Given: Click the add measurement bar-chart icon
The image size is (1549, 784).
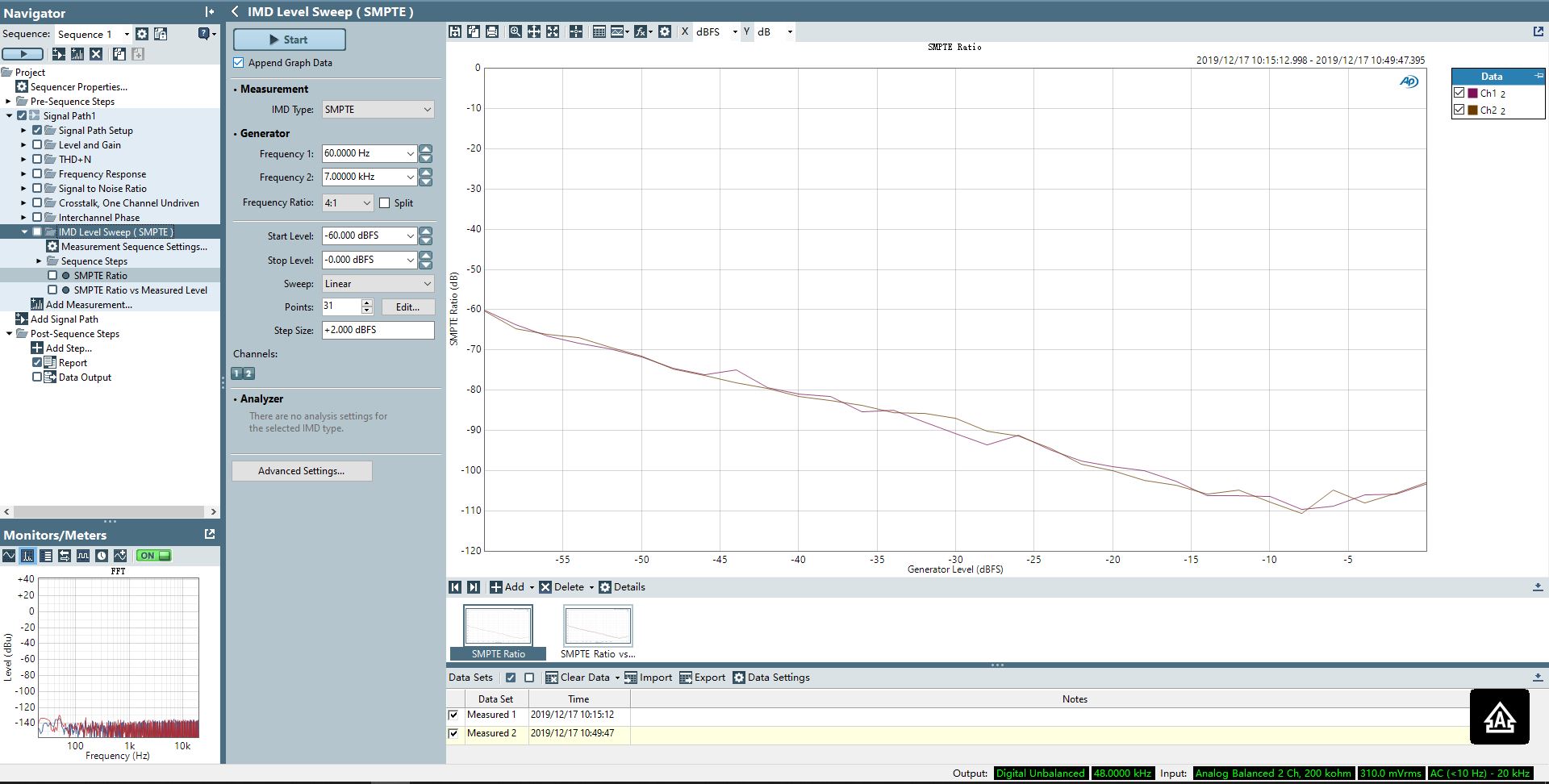Looking at the screenshot, I should 77,54.
